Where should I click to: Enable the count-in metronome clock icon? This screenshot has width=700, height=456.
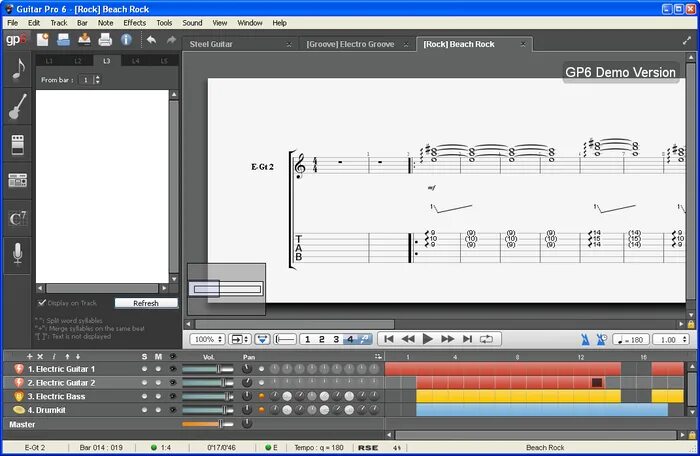click(x=601, y=339)
